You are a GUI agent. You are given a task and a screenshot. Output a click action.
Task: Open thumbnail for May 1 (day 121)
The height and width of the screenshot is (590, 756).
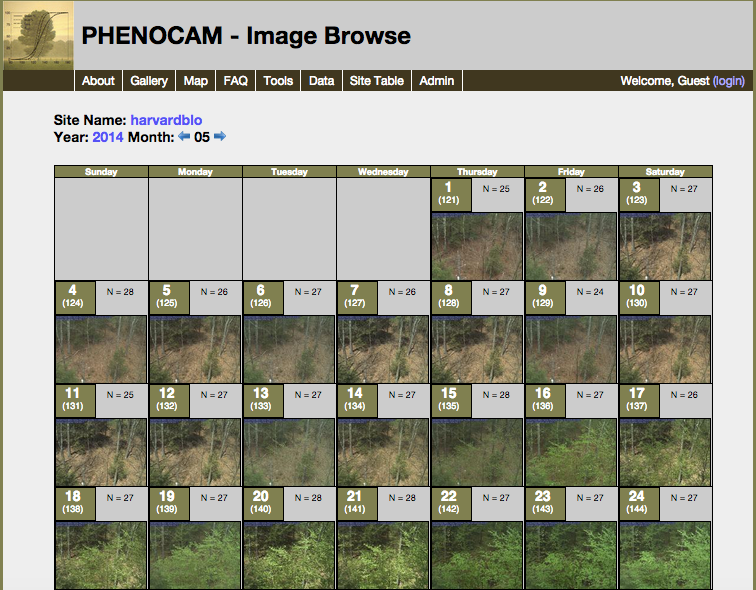pyautogui.click(x=477, y=246)
